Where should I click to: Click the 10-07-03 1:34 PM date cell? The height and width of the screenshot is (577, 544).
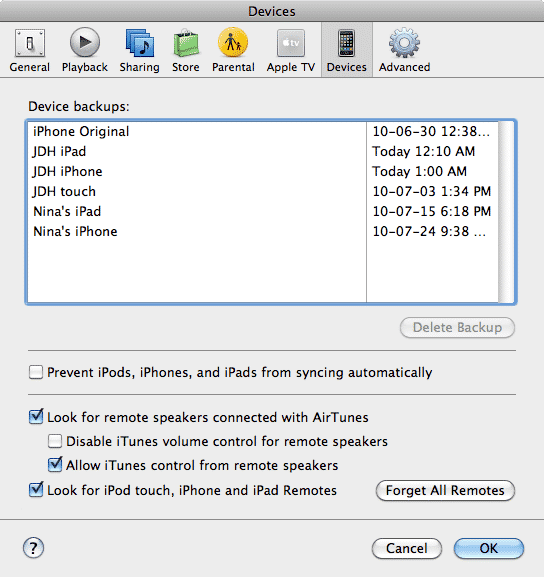click(x=432, y=191)
